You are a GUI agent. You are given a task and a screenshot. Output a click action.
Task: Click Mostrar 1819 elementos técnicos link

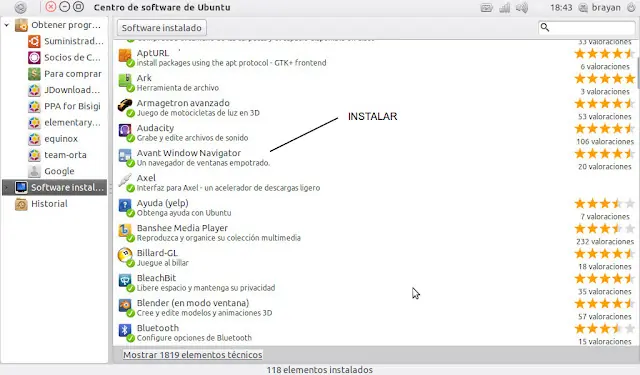pos(193,355)
